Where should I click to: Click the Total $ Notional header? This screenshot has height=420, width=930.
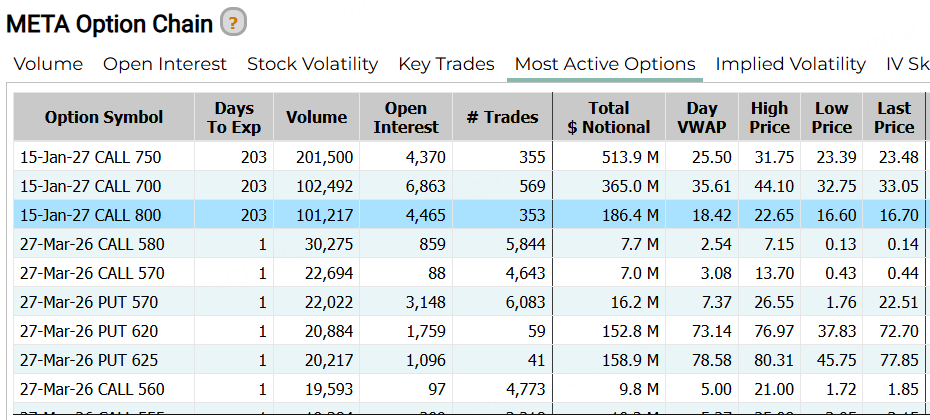click(x=608, y=118)
